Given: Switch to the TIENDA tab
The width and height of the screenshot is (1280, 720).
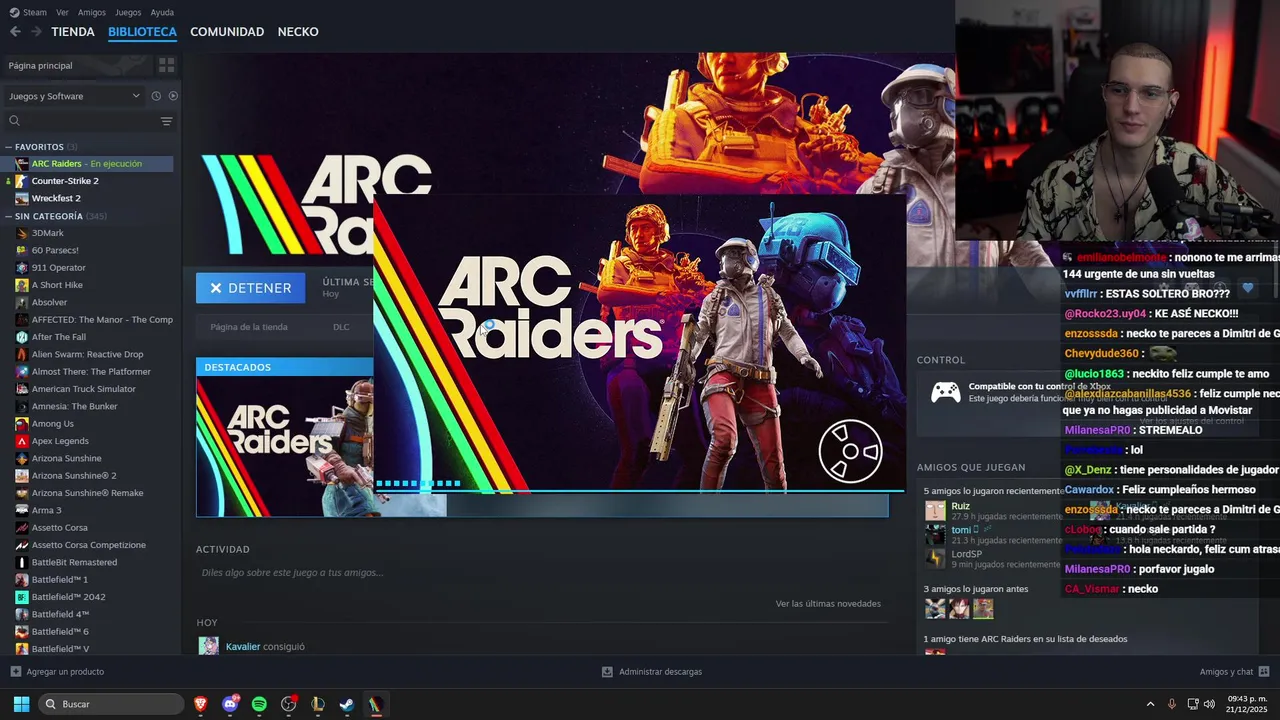Looking at the screenshot, I should pyautogui.click(x=73, y=32).
